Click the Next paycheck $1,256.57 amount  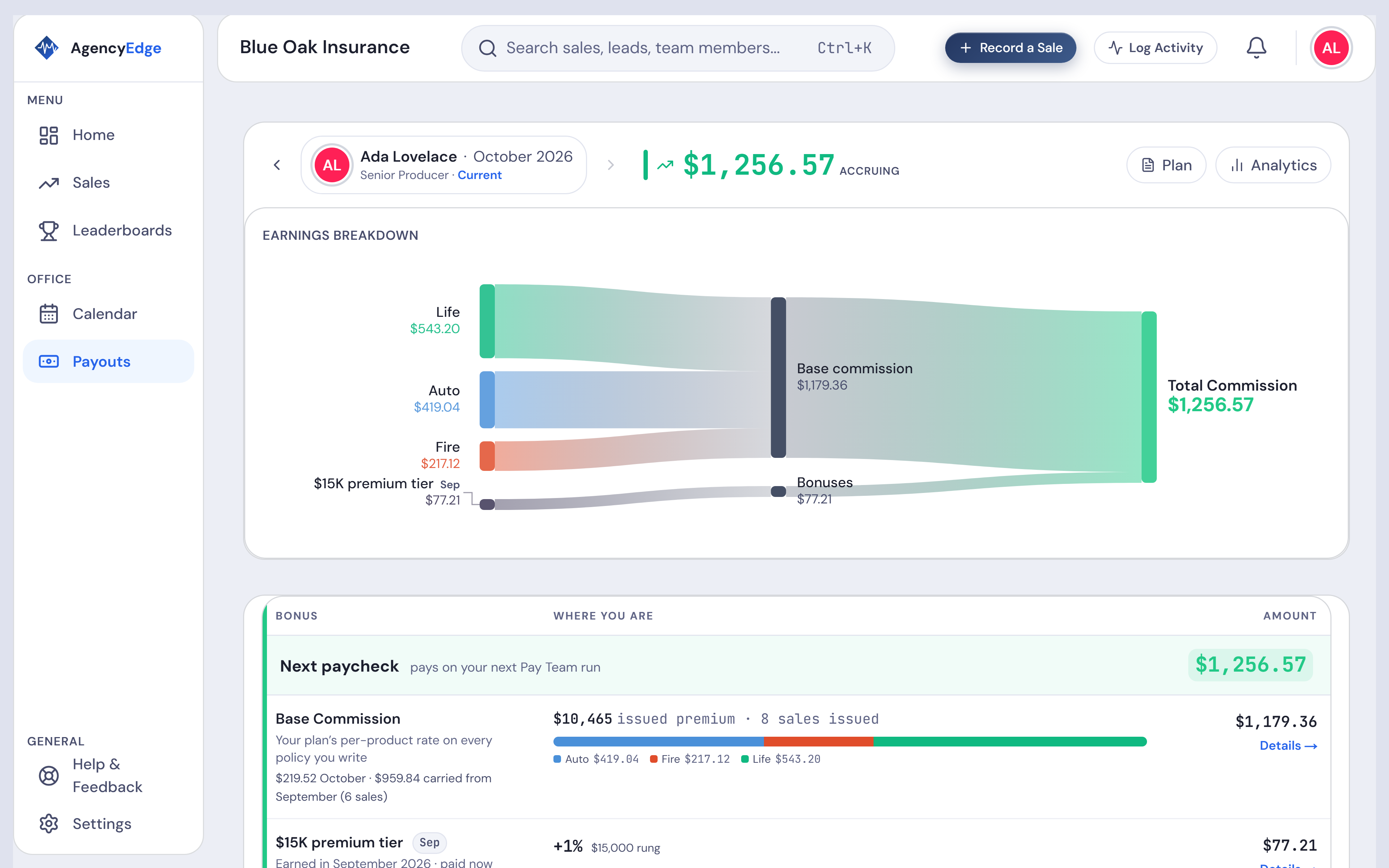tap(1250, 665)
